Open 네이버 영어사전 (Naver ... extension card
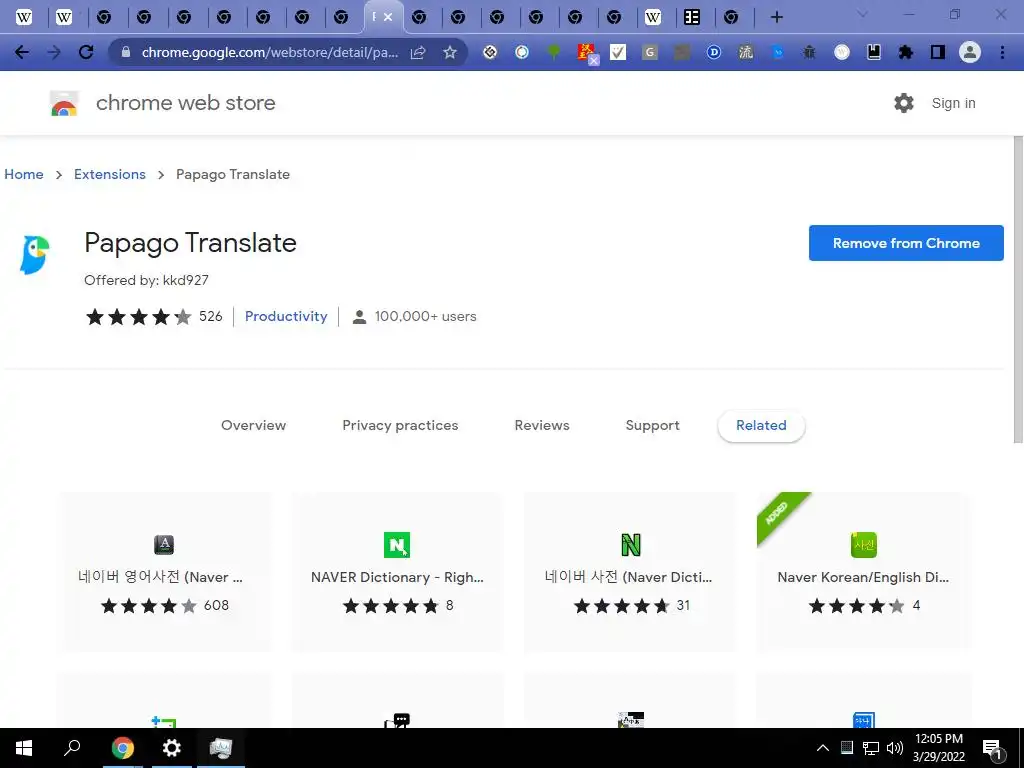The width and height of the screenshot is (1024, 768). click(165, 572)
